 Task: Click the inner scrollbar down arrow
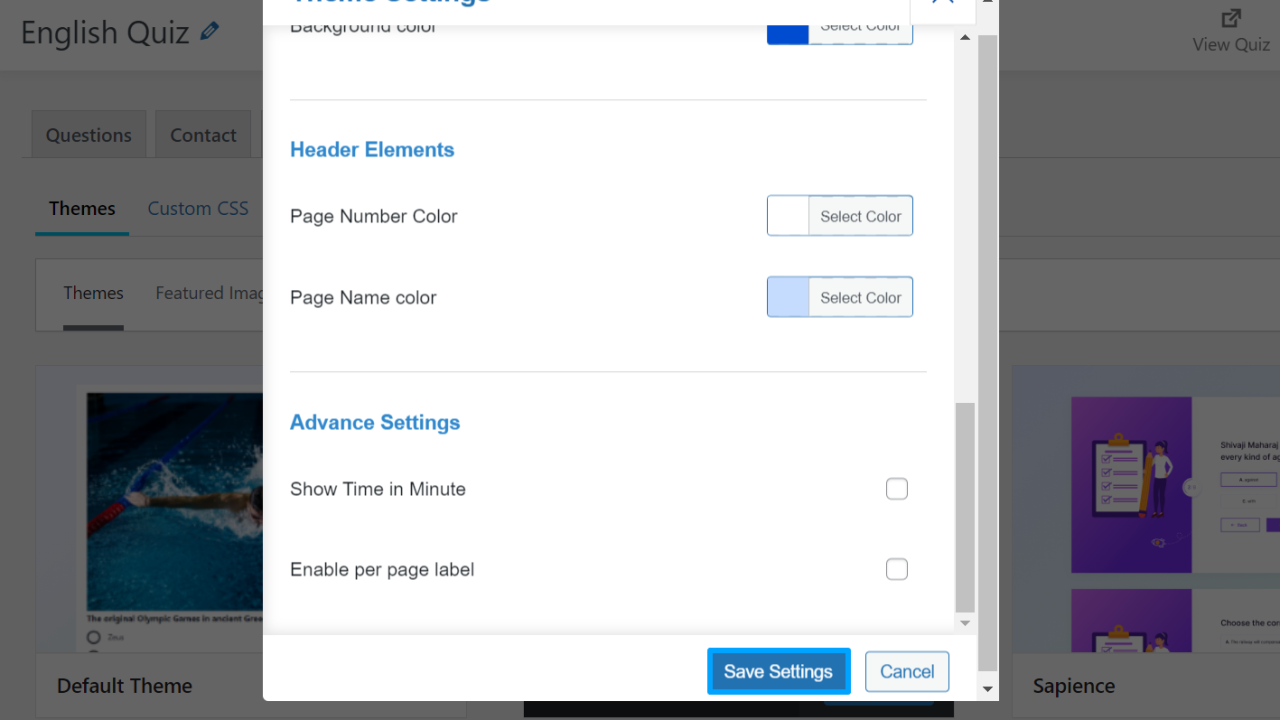point(965,623)
